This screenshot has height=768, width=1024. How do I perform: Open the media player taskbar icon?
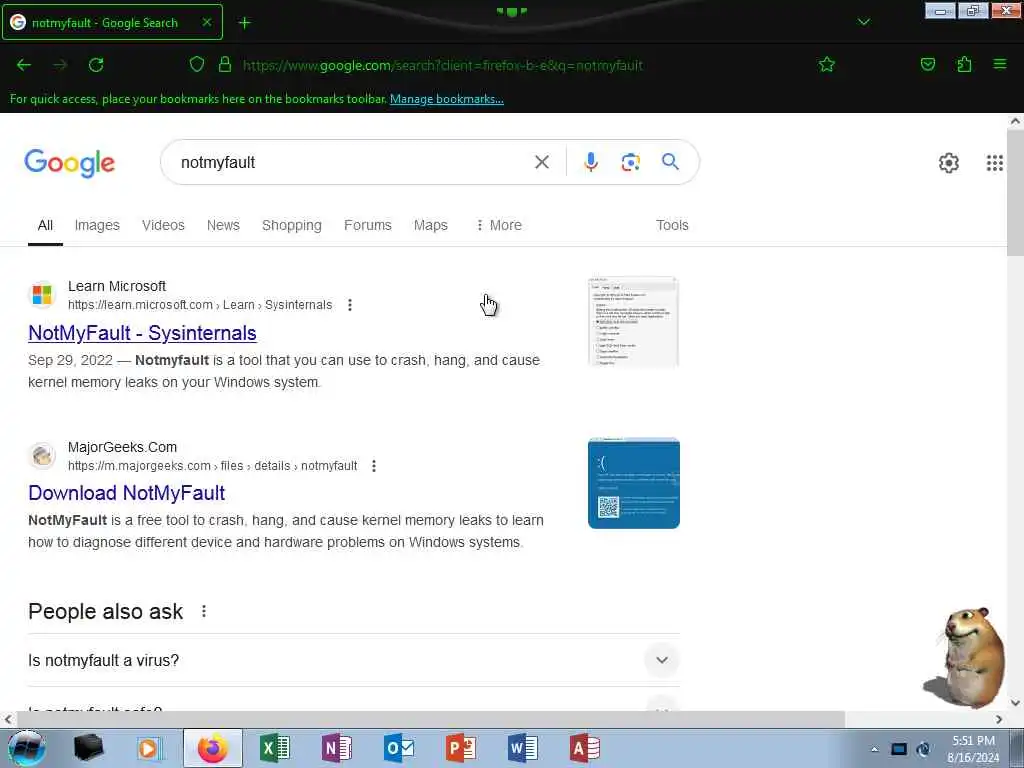150,748
